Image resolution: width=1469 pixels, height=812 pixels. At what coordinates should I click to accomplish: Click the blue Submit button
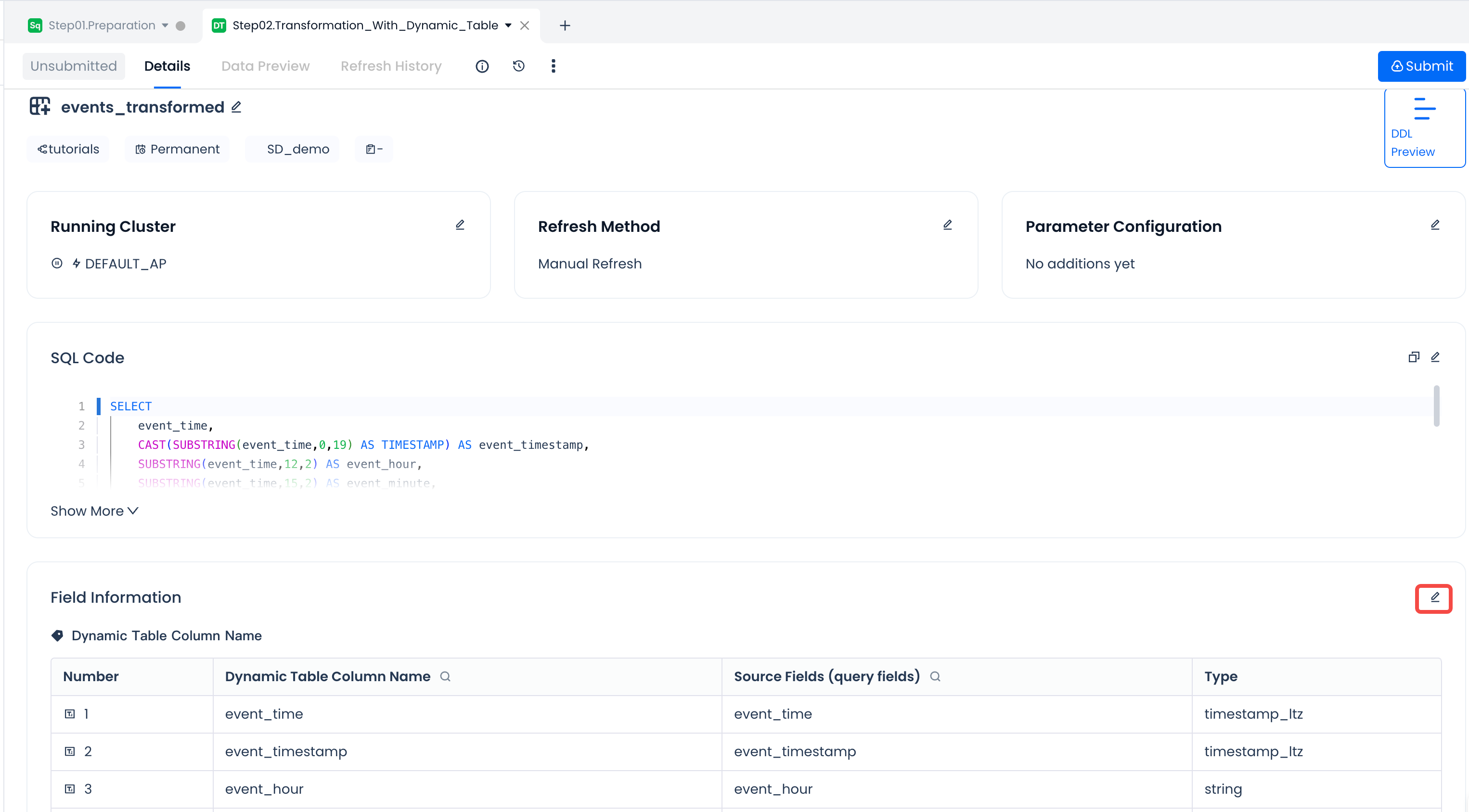coord(1422,66)
